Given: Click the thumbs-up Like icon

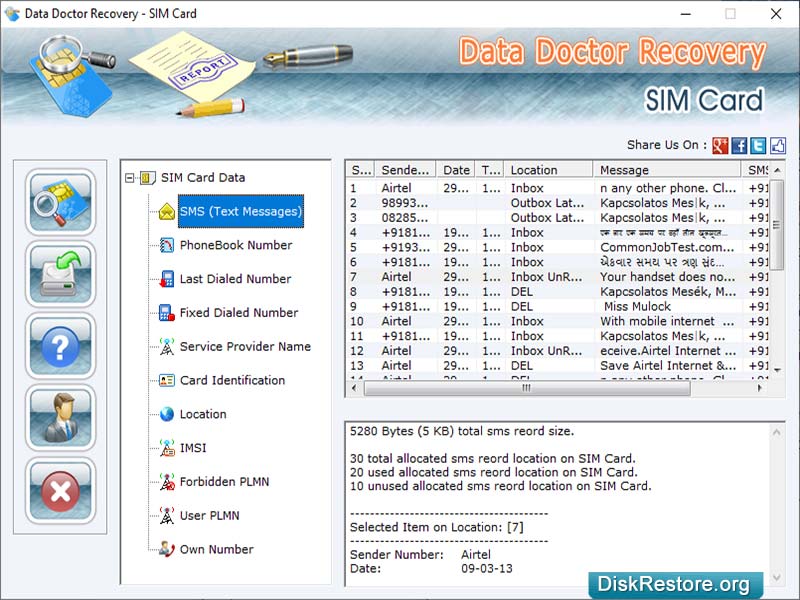Looking at the screenshot, I should [776, 145].
